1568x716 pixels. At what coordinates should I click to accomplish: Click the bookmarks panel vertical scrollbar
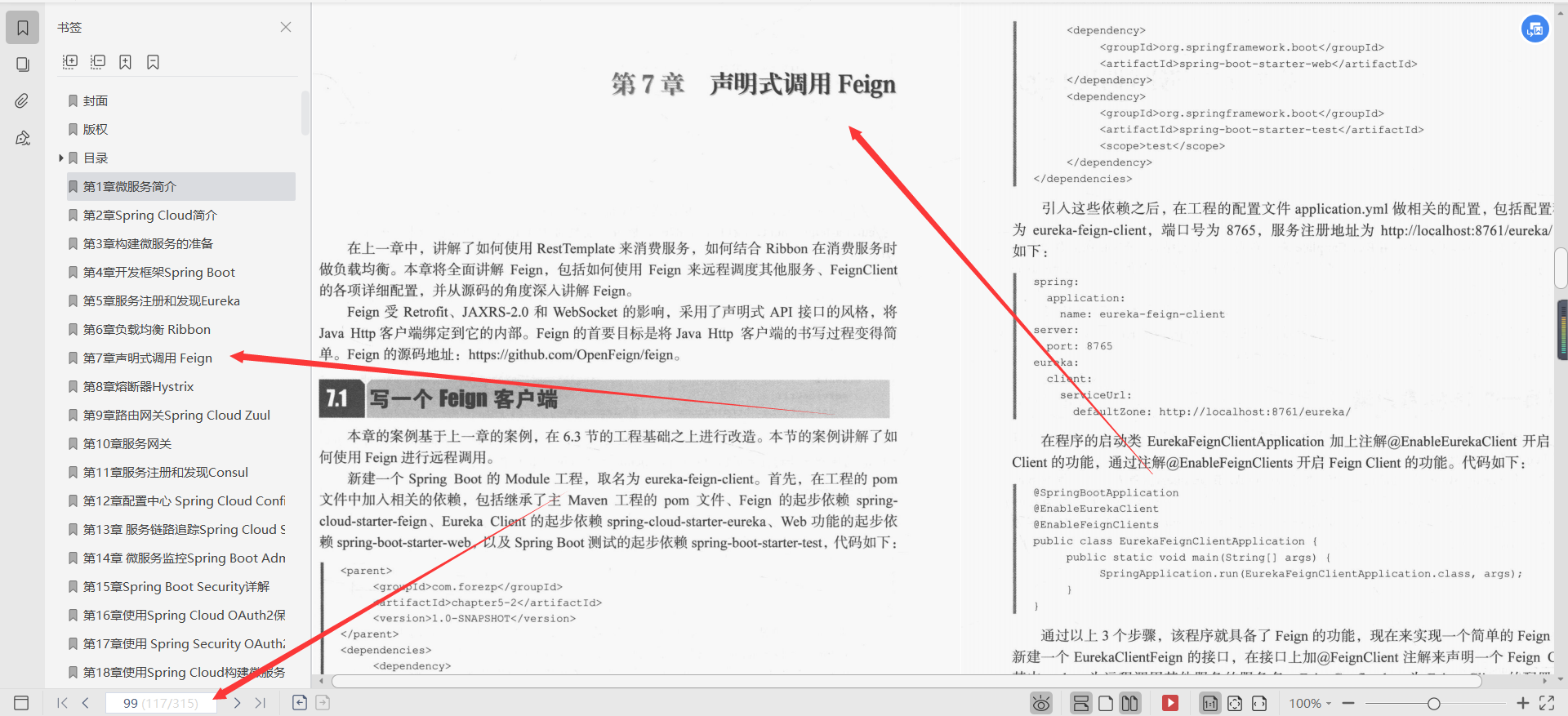coord(305,113)
